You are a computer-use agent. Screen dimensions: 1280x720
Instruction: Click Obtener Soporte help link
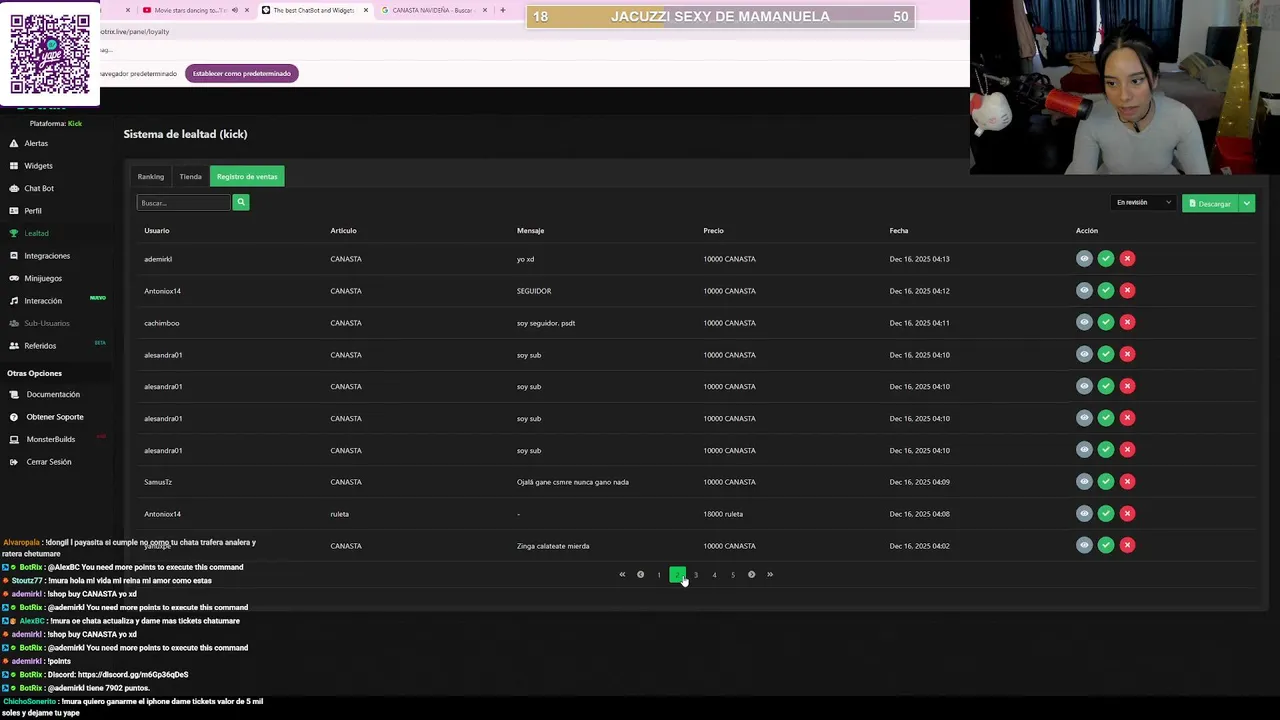coord(55,417)
